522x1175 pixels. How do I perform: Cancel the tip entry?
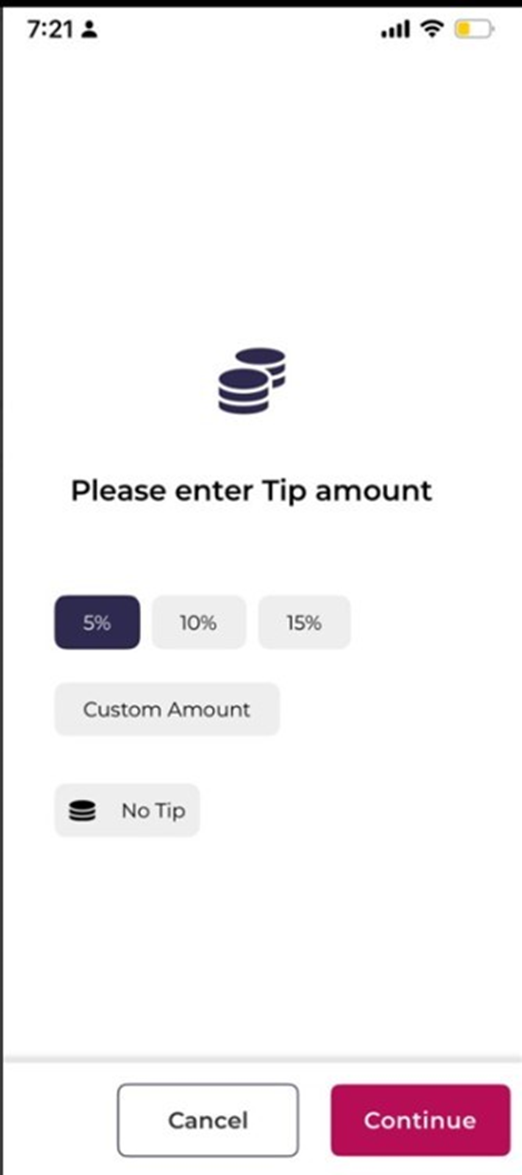click(207, 1120)
